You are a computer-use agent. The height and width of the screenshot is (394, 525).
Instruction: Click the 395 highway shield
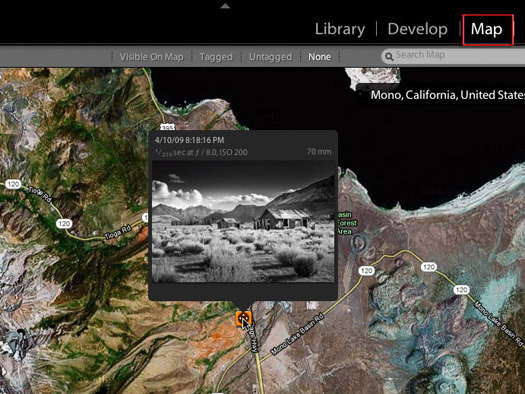[x=167, y=127]
